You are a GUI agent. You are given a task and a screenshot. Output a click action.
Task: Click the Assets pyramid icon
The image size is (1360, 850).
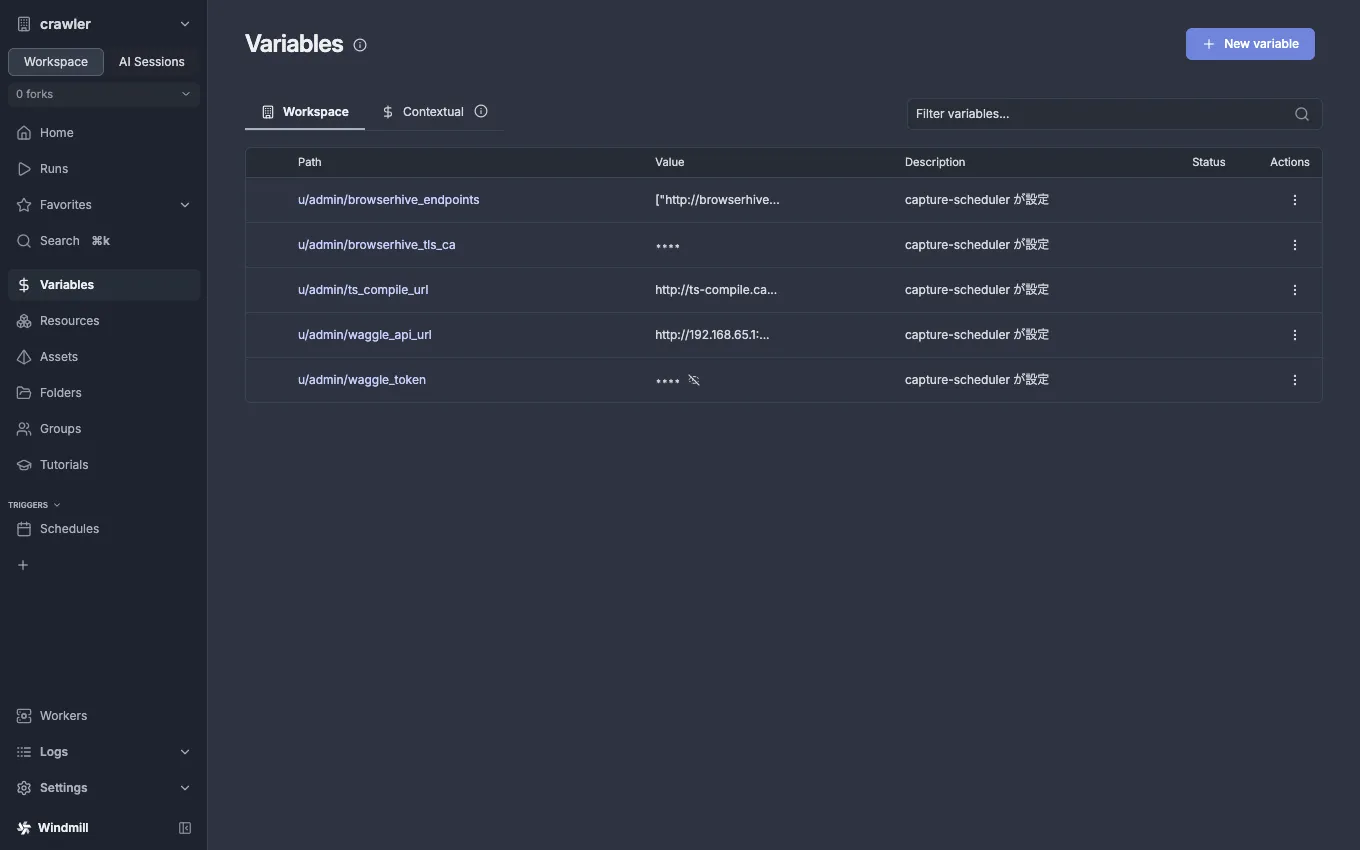click(x=24, y=357)
